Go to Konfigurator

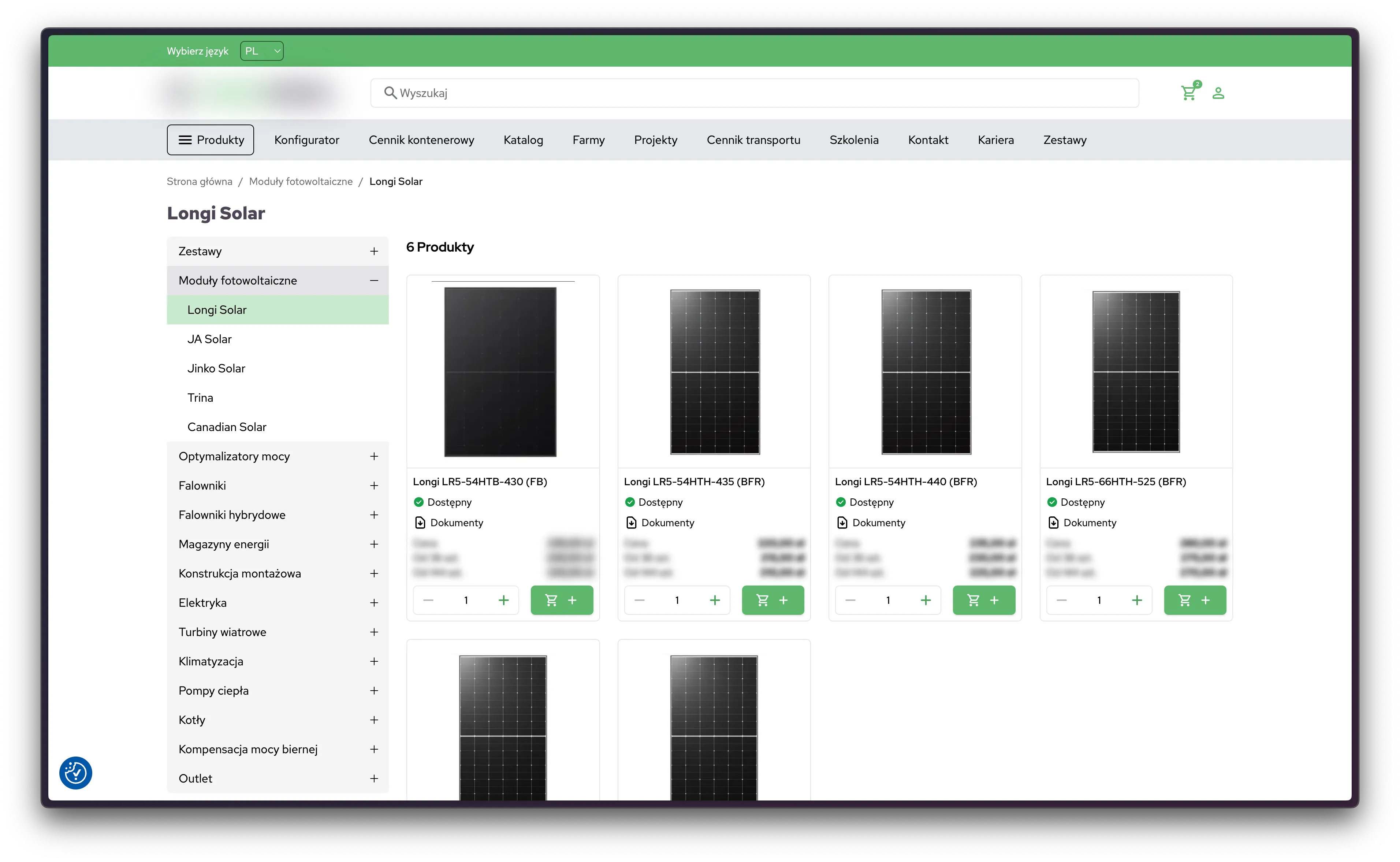pyautogui.click(x=306, y=140)
